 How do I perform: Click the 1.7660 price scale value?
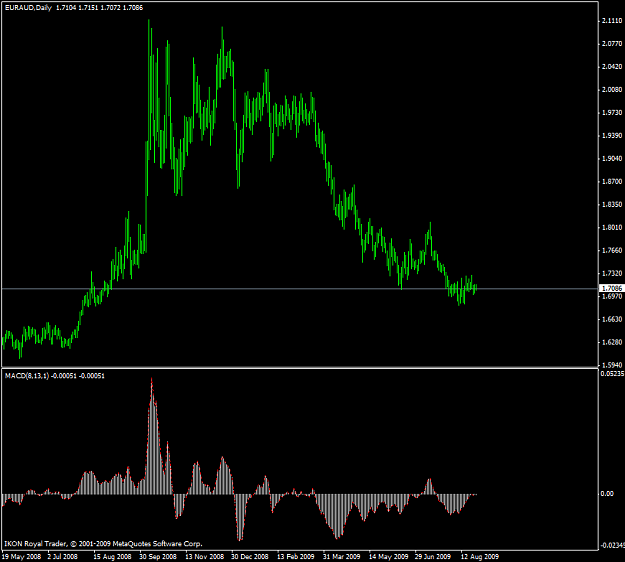coord(612,250)
